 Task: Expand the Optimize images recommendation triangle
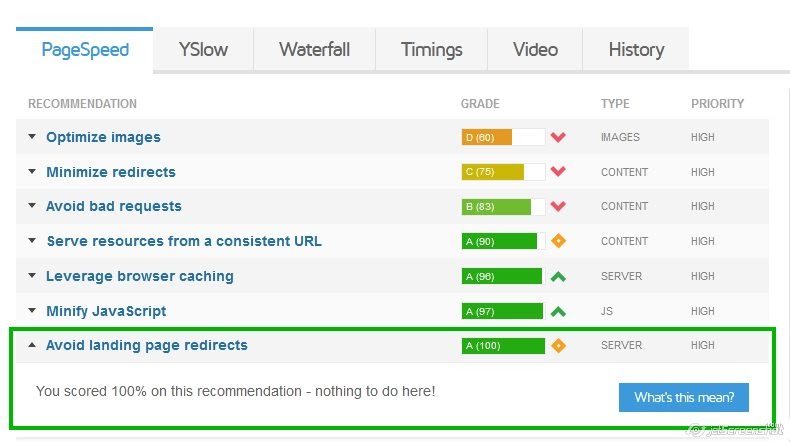[x=32, y=137]
